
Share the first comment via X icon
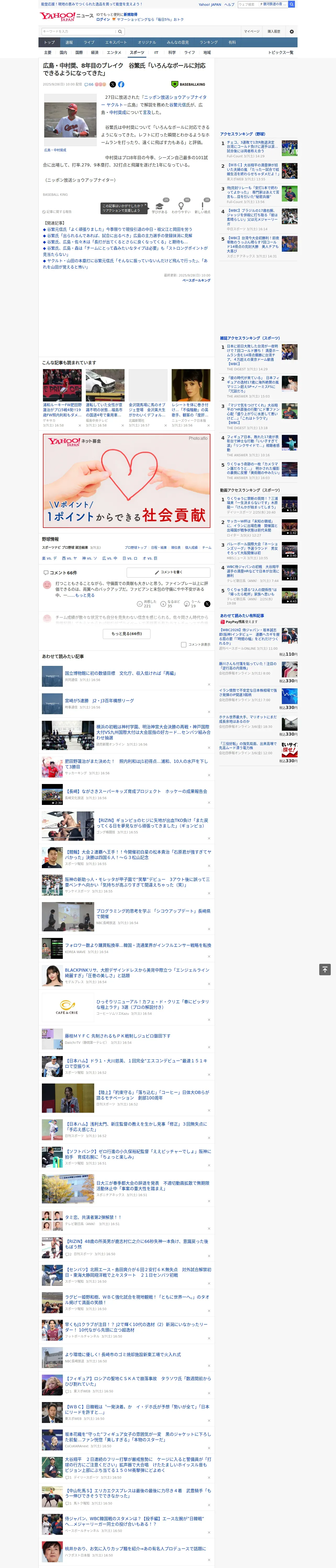coord(207,604)
